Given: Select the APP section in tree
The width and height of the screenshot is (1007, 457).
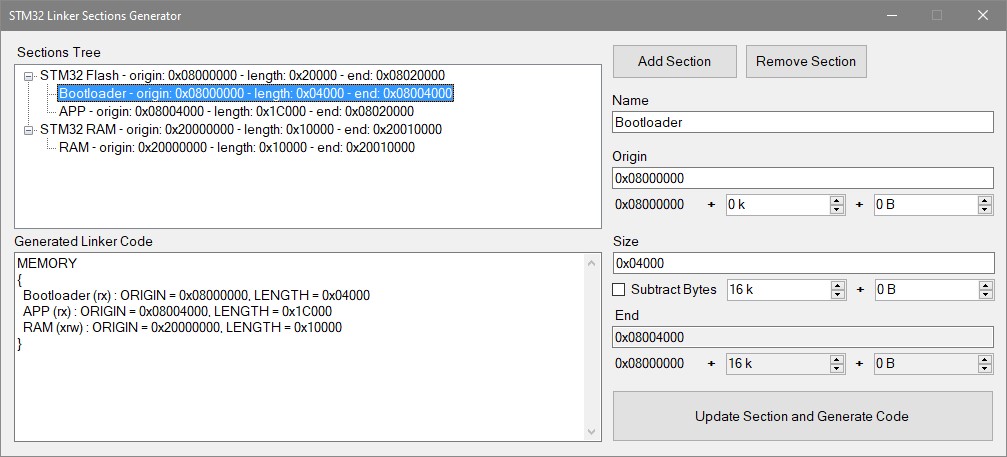Looking at the screenshot, I should 236,112.
